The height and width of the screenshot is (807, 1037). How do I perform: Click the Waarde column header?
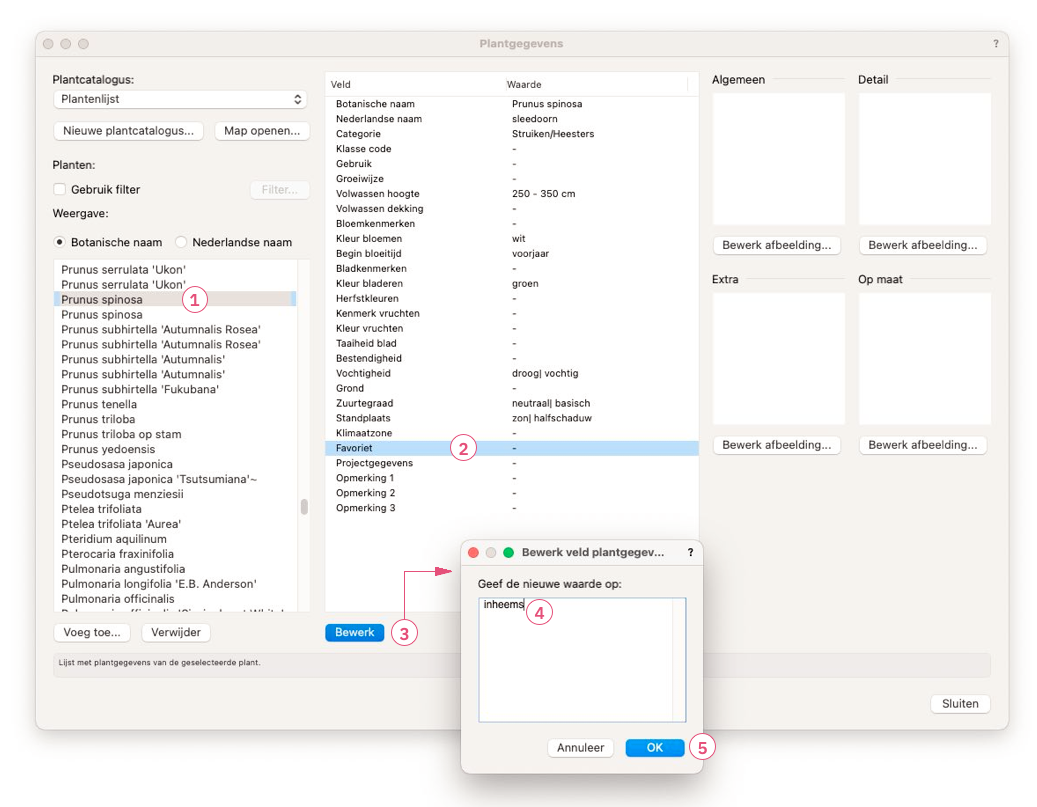[x=595, y=85]
